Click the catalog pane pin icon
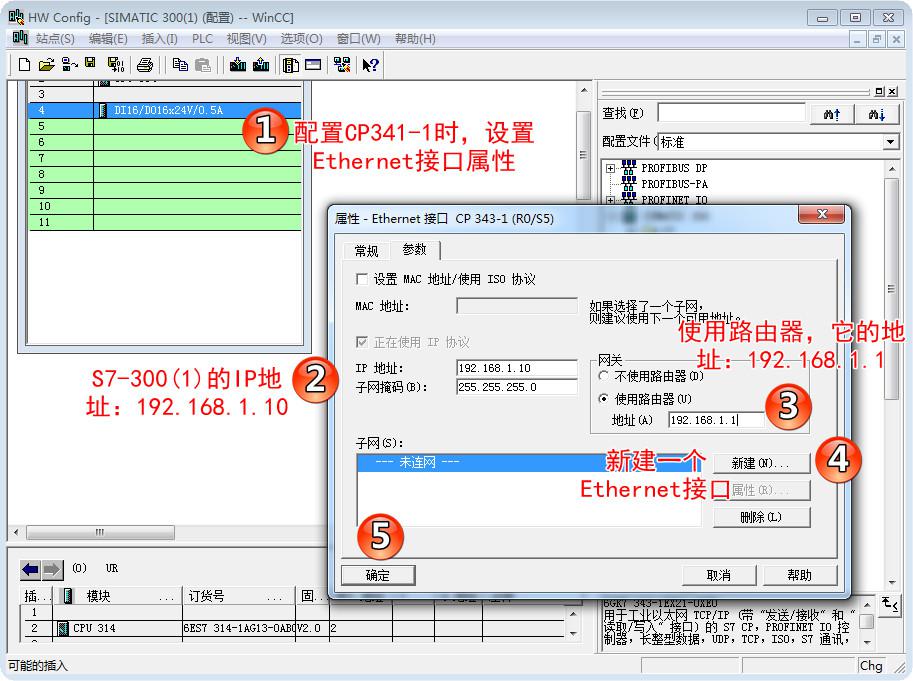This screenshot has width=913, height=681. click(879, 91)
